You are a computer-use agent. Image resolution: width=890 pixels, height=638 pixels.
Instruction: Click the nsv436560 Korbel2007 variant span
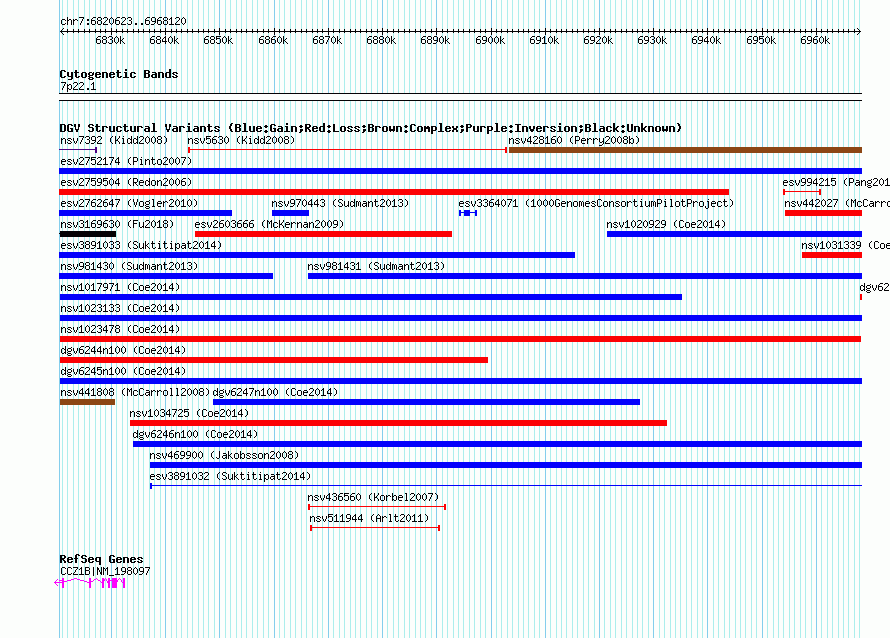(376, 507)
